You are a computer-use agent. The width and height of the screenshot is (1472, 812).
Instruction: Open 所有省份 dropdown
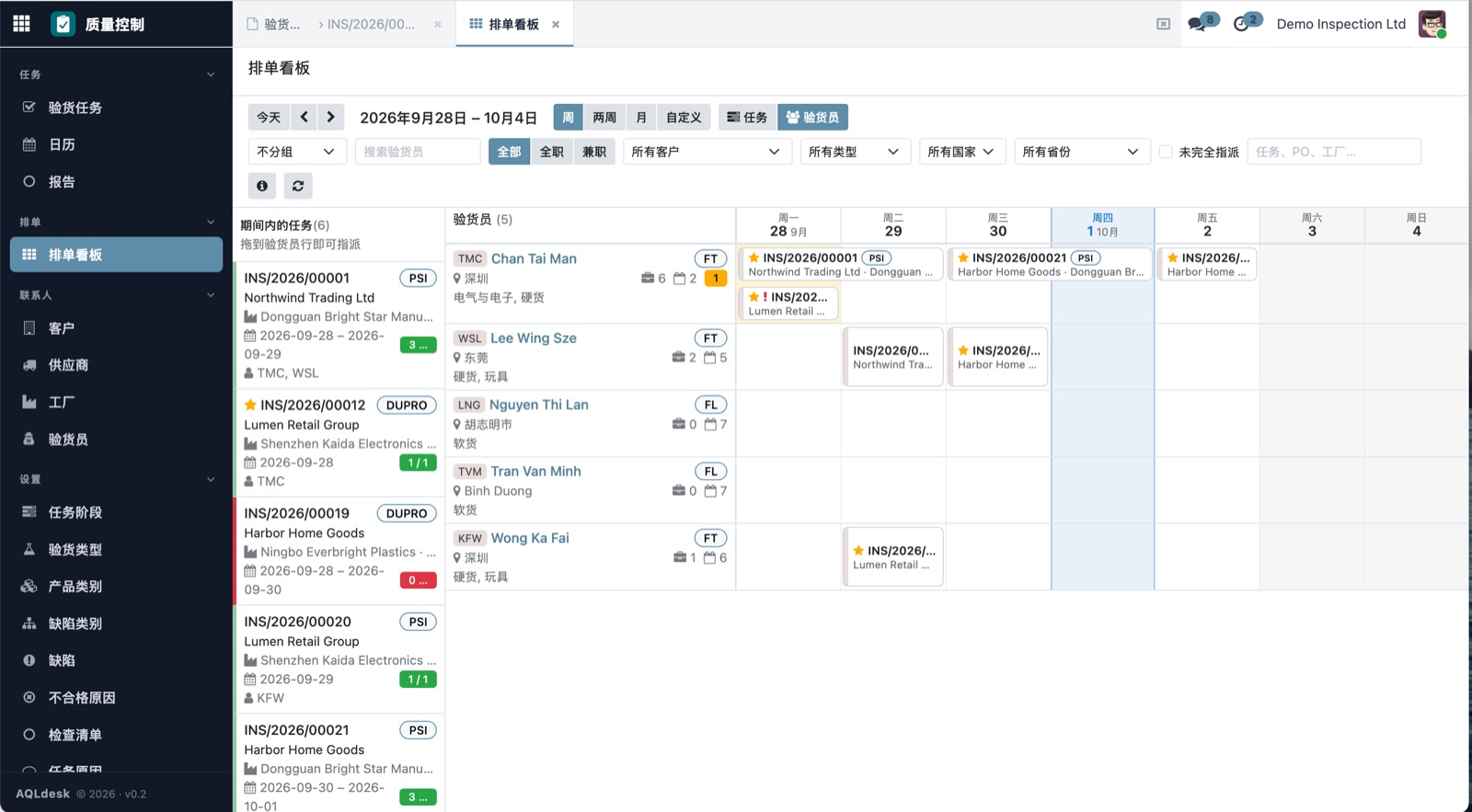point(1082,152)
